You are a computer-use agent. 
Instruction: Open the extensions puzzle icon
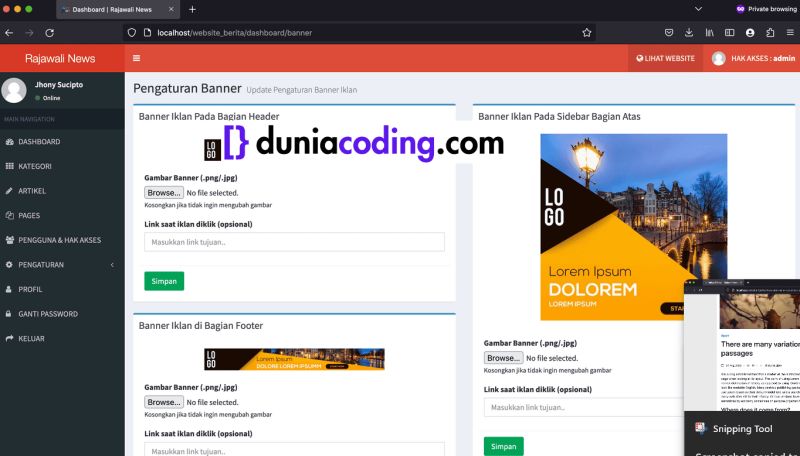pos(770,33)
